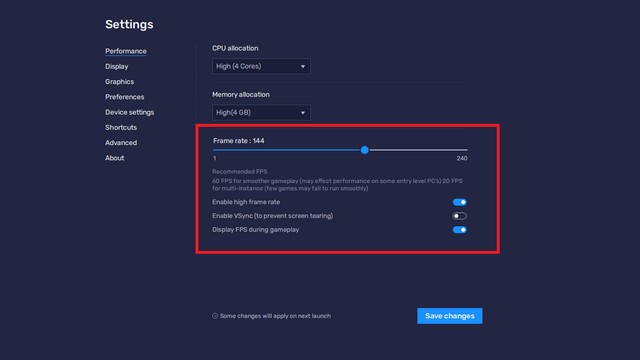Turn off Enable high frame rate toggle

(460, 202)
